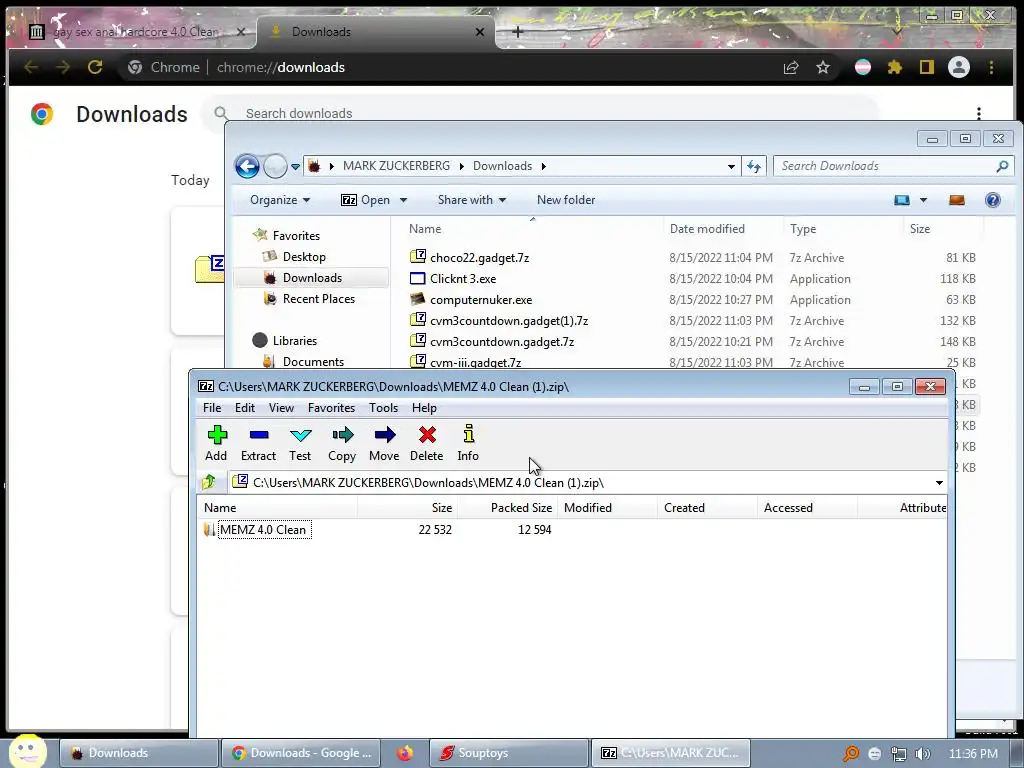Expand the Open button's dropdown arrow
This screenshot has width=1024, height=768.
pyautogui.click(x=403, y=200)
